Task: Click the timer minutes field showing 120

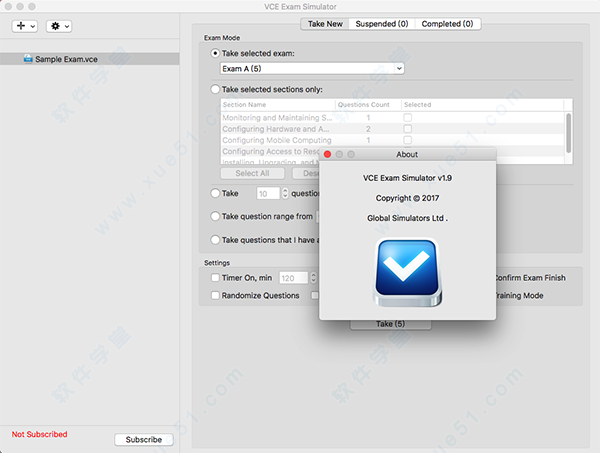Action: pos(293,278)
